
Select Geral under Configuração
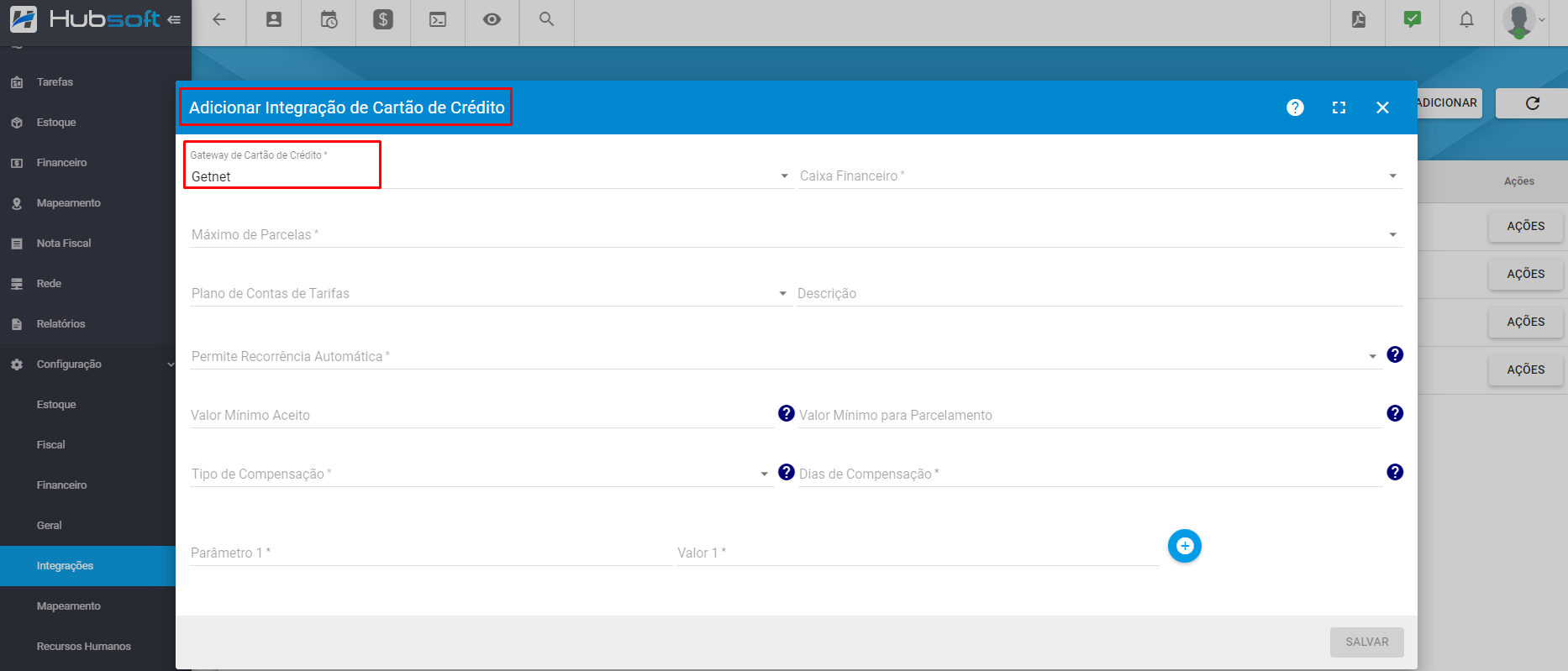pos(87,526)
